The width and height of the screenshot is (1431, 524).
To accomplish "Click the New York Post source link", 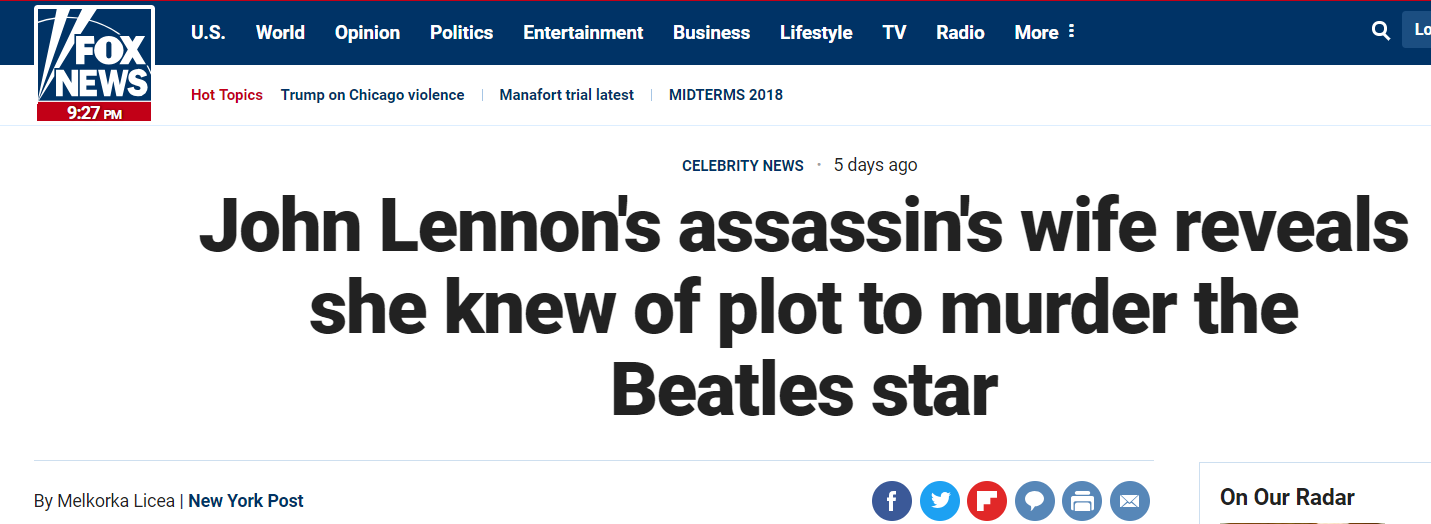I will click(x=246, y=501).
